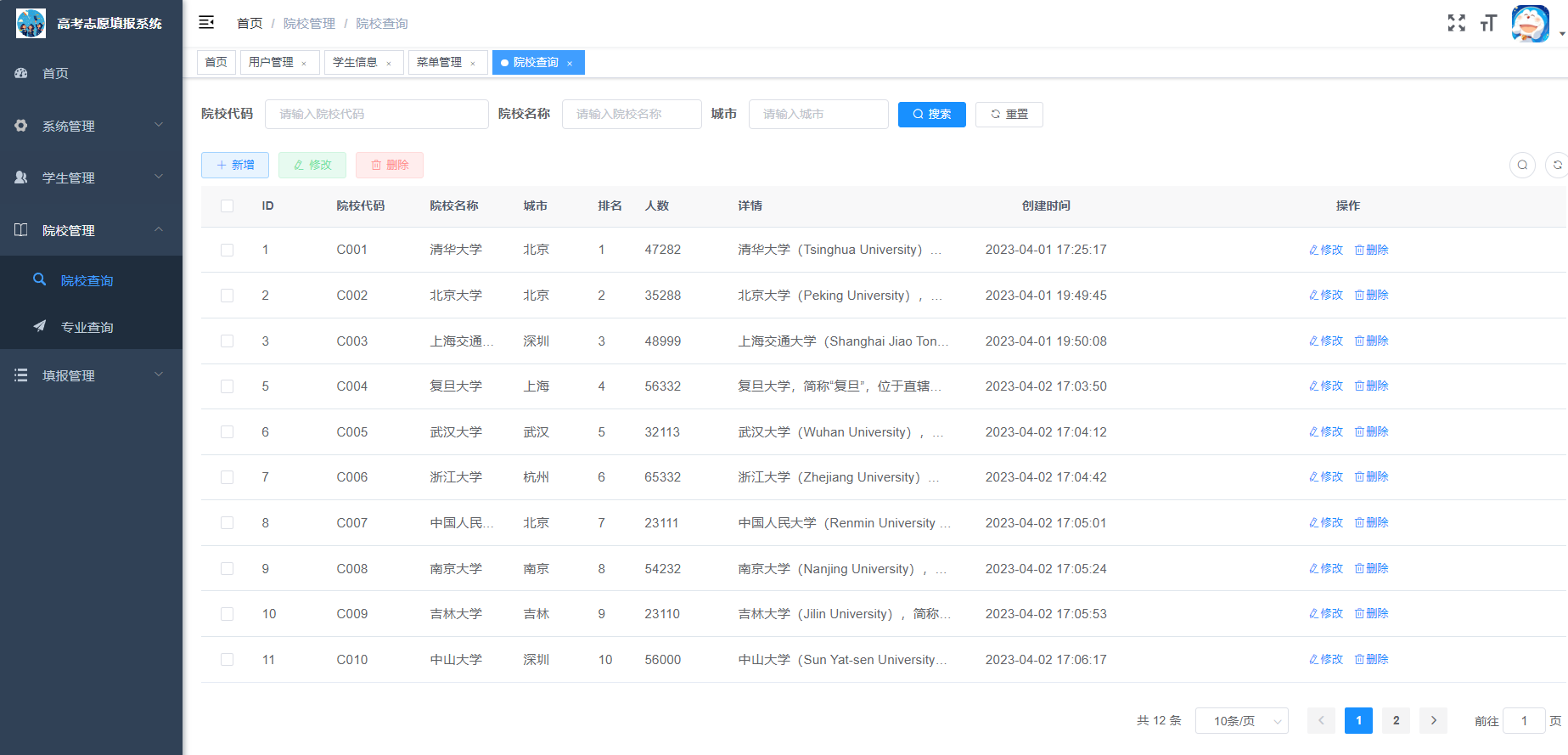Click the 新增 button
The height and width of the screenshot is (755, 1568).
point(235,165)
